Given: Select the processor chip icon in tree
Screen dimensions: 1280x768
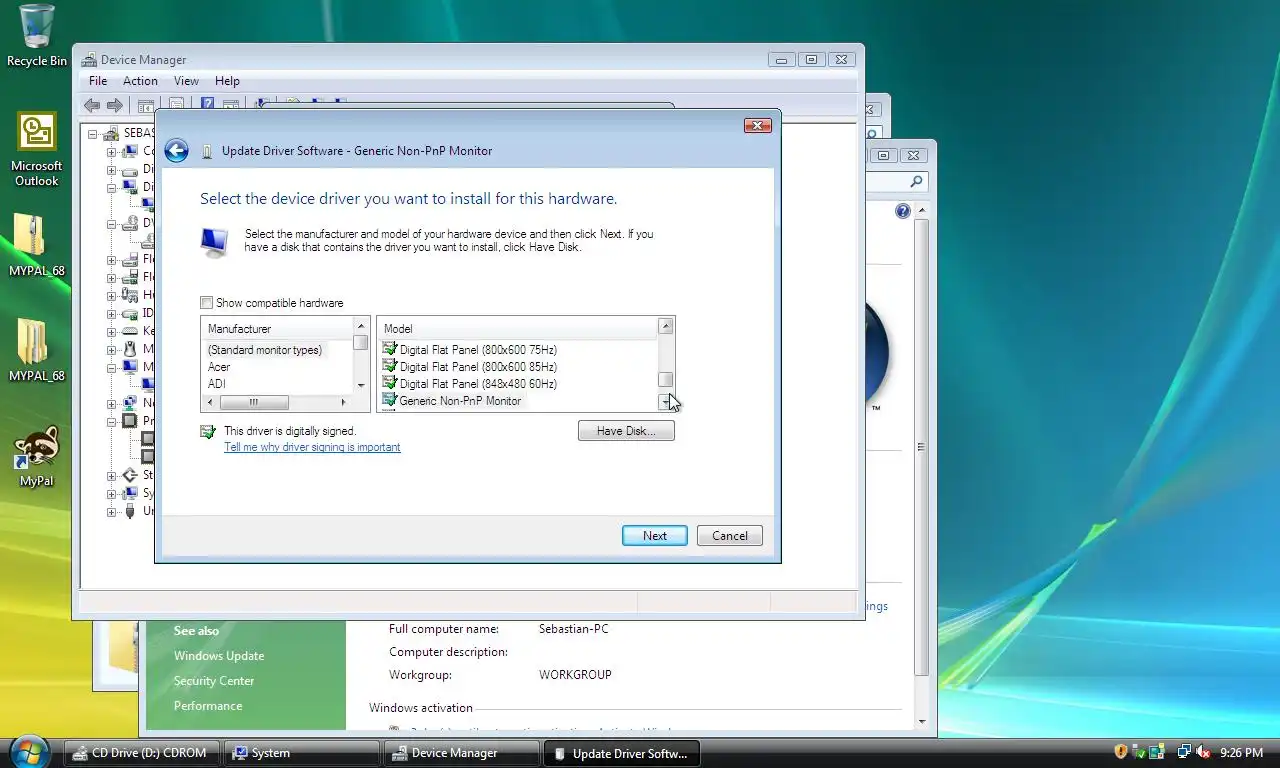Looking at the screenshot, I should [130, 421].
